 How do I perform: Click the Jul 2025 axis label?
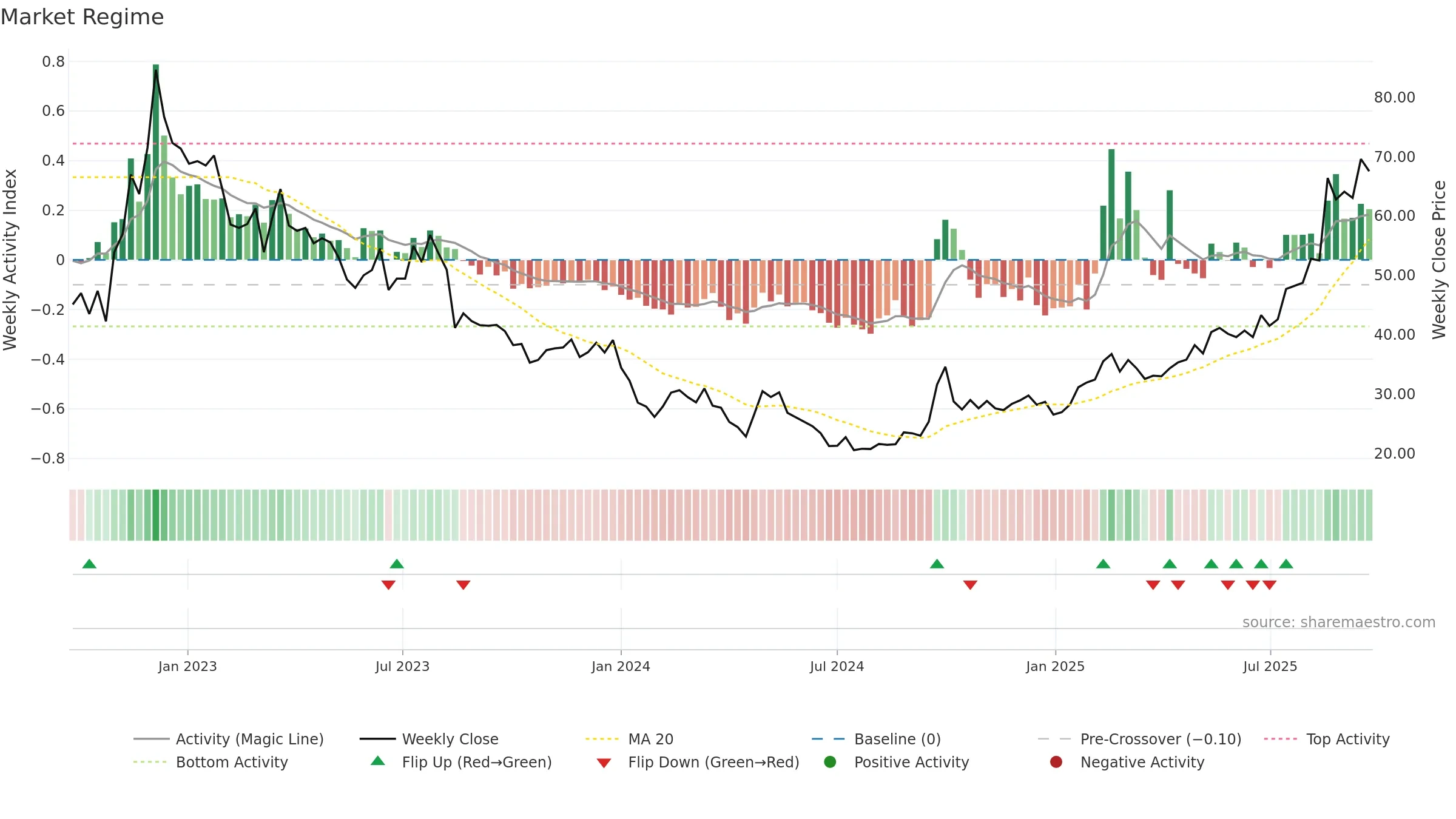(1270, 666)
